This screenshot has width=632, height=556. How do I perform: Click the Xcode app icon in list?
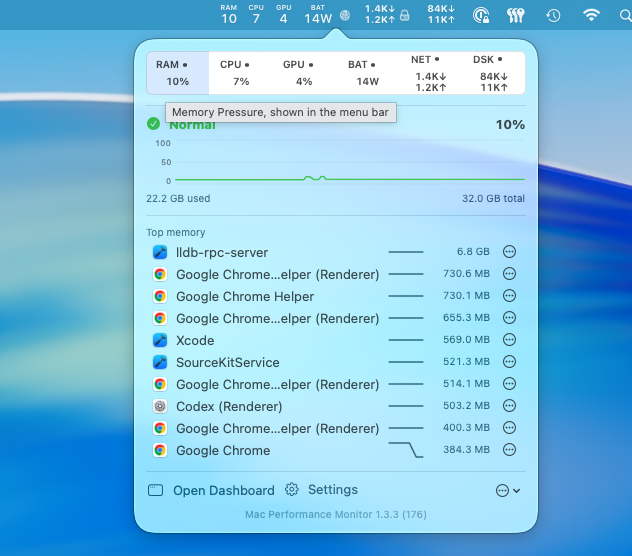coord(160,340)
